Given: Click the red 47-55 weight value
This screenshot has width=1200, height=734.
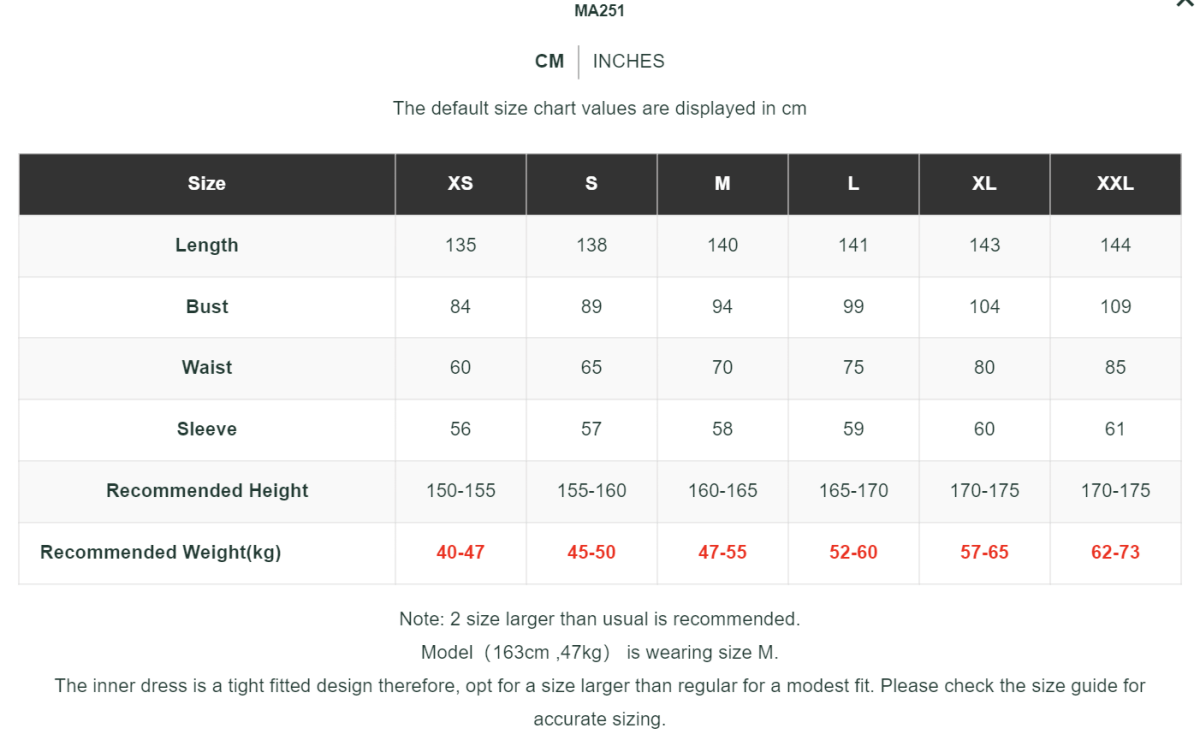Looking at the screenshot, I should 722,552.
